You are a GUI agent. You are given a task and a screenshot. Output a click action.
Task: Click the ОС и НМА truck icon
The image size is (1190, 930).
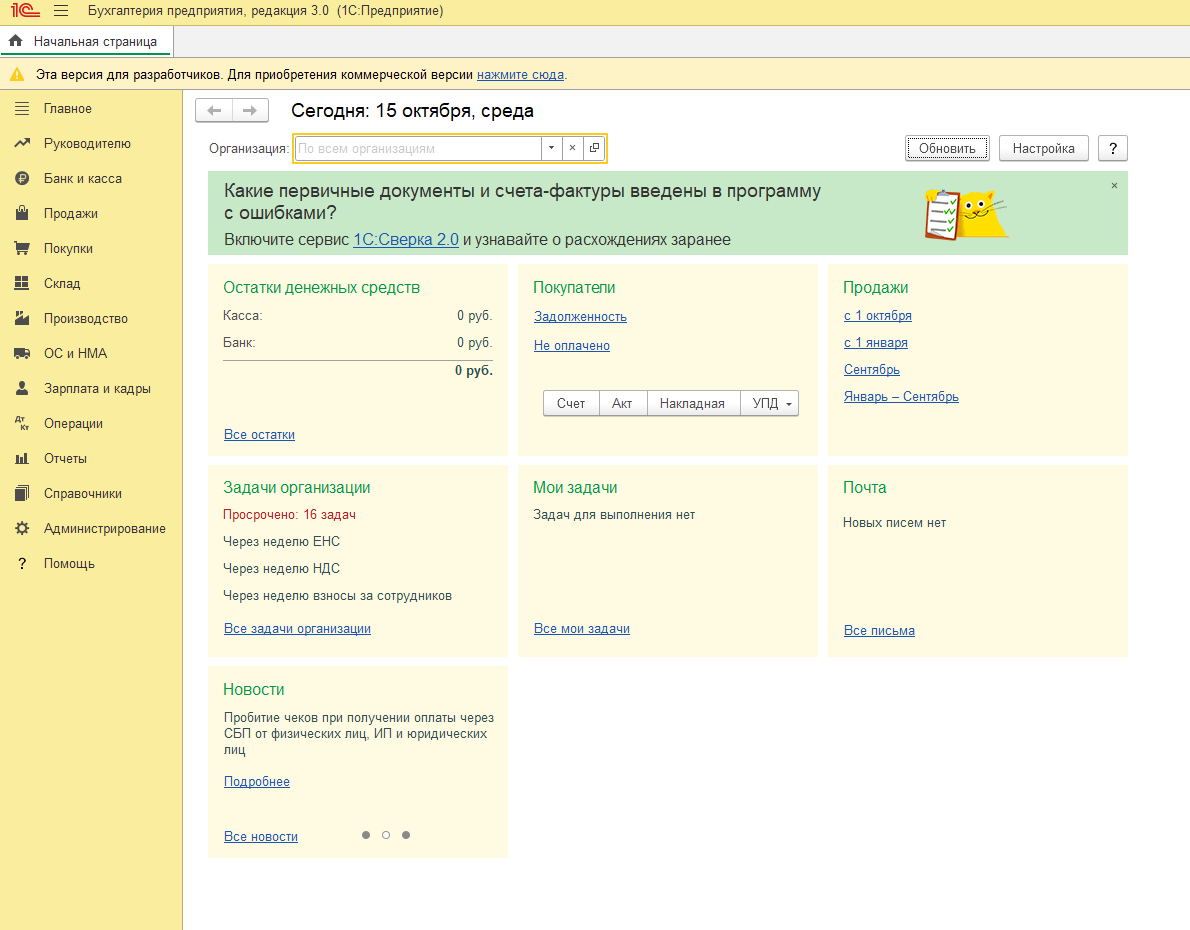[22, 354]
